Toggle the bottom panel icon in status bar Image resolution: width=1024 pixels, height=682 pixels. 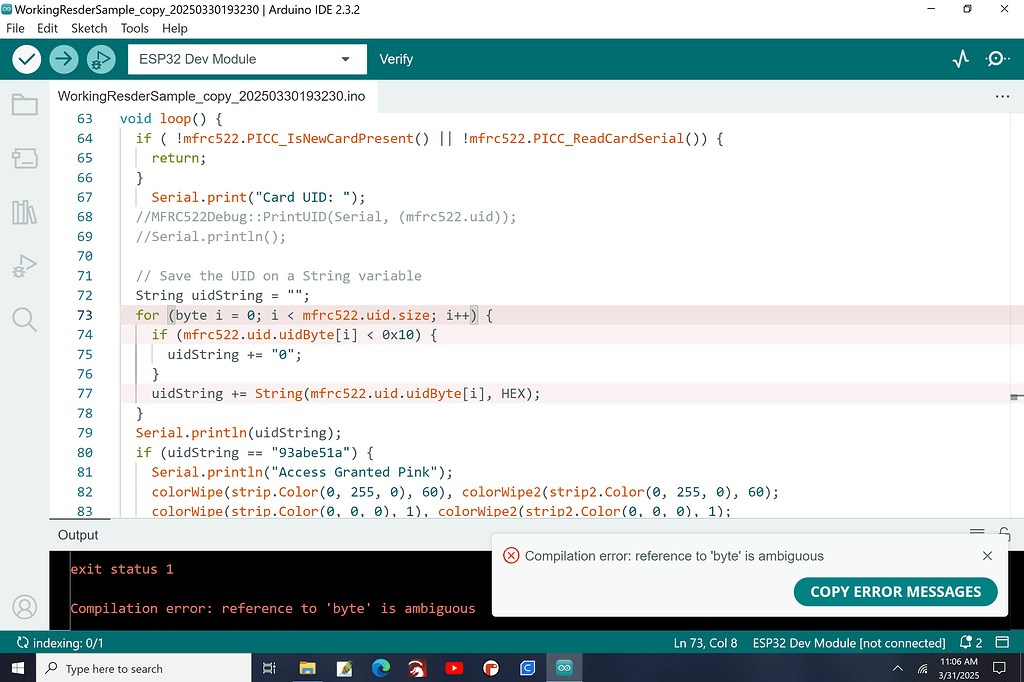(1003, 642)
